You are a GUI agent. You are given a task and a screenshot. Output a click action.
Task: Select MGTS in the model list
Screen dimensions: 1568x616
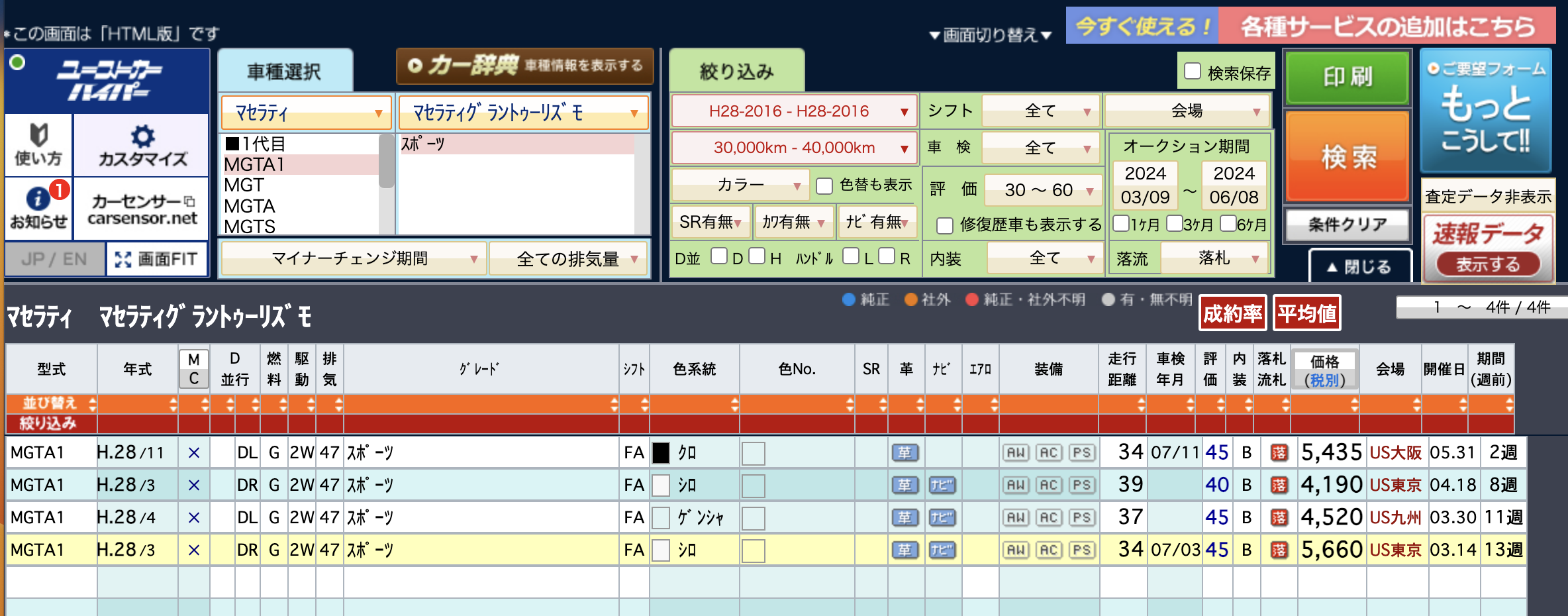(x=301, y=227)
